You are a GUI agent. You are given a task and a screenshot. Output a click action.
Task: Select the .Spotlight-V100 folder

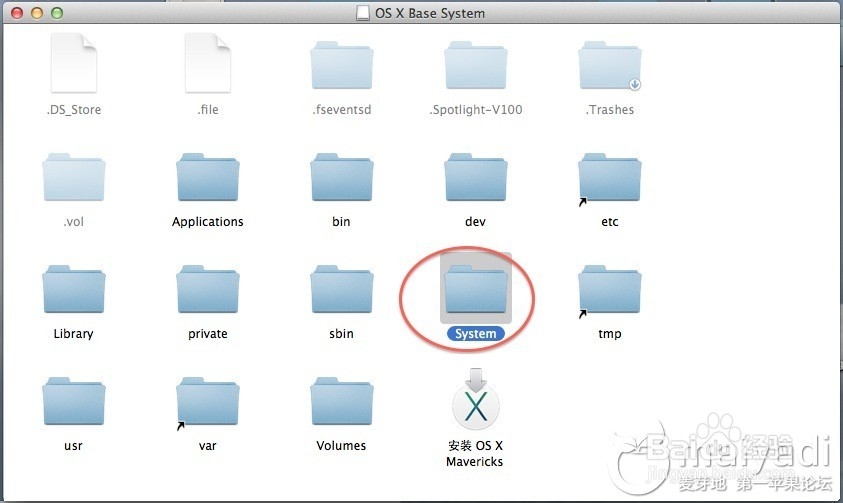point(476,66)
